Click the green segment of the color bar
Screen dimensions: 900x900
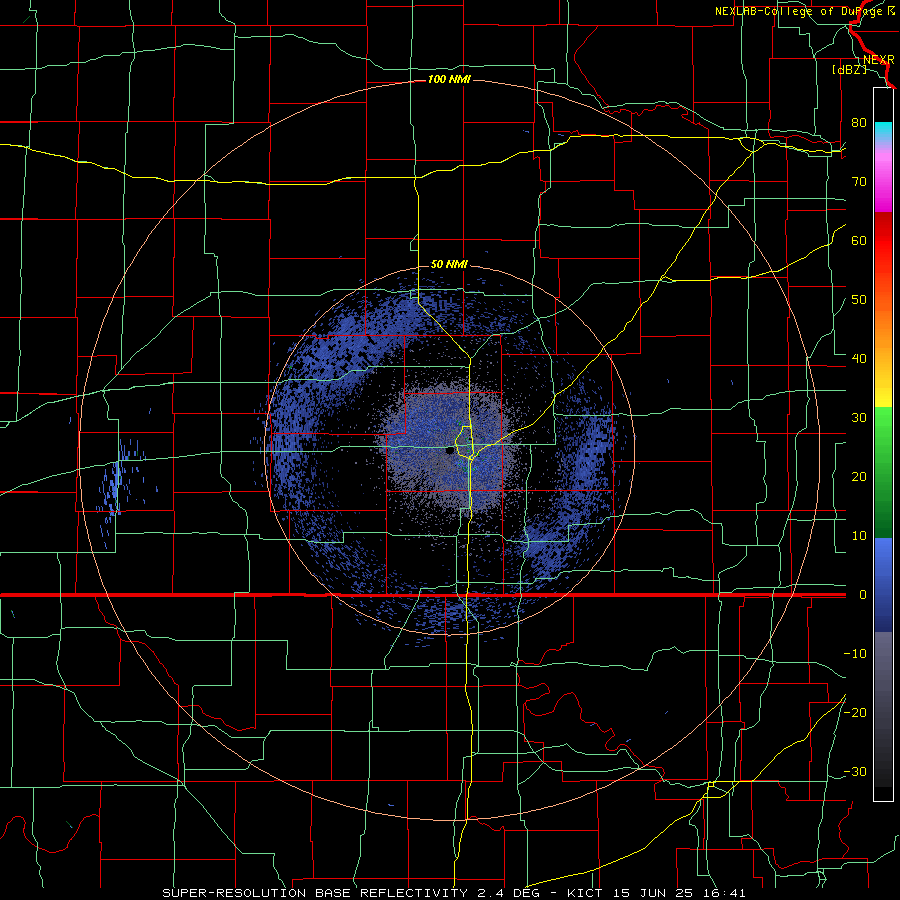pos(883,473)
